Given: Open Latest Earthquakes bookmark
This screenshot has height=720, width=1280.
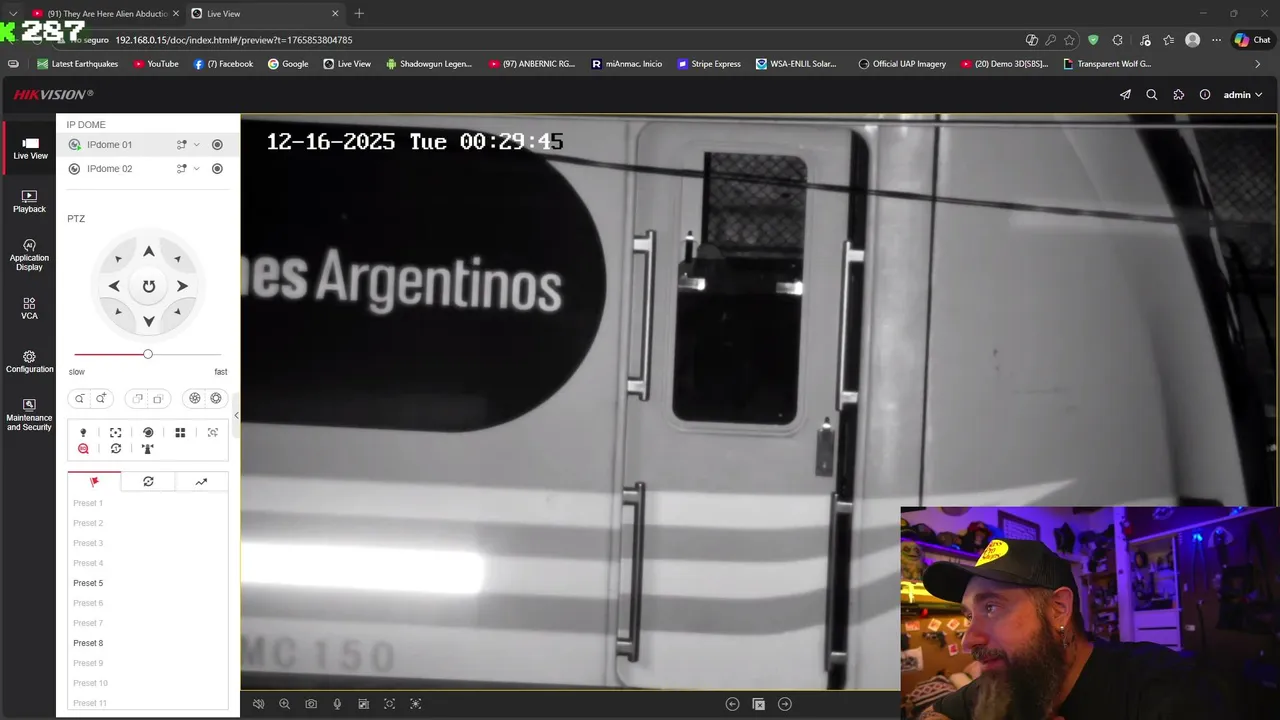Looking at the screenshot, I should [x=77, y=64].
